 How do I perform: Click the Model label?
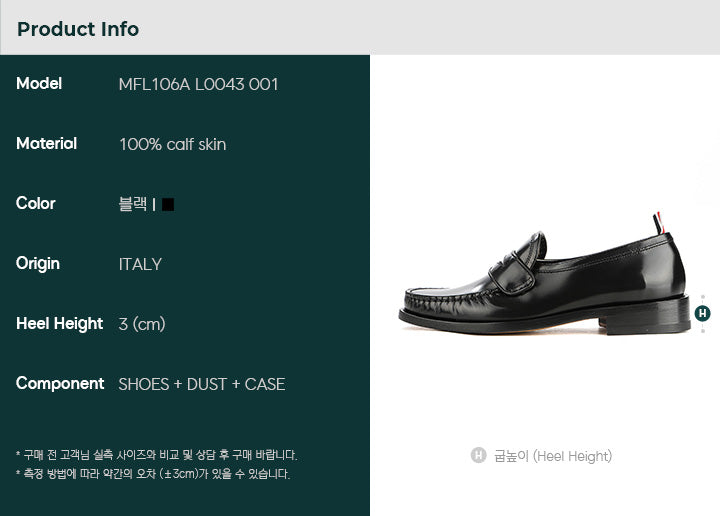39,84
